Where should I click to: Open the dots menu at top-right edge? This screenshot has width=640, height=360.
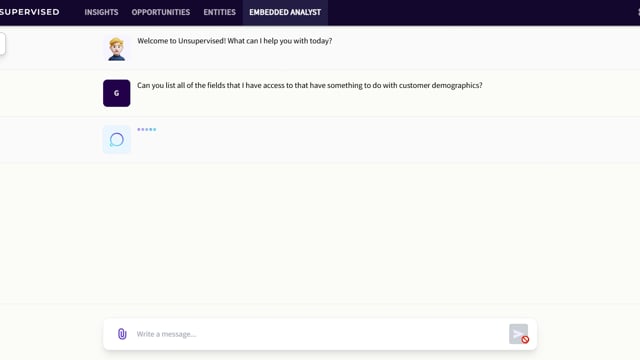638,12
